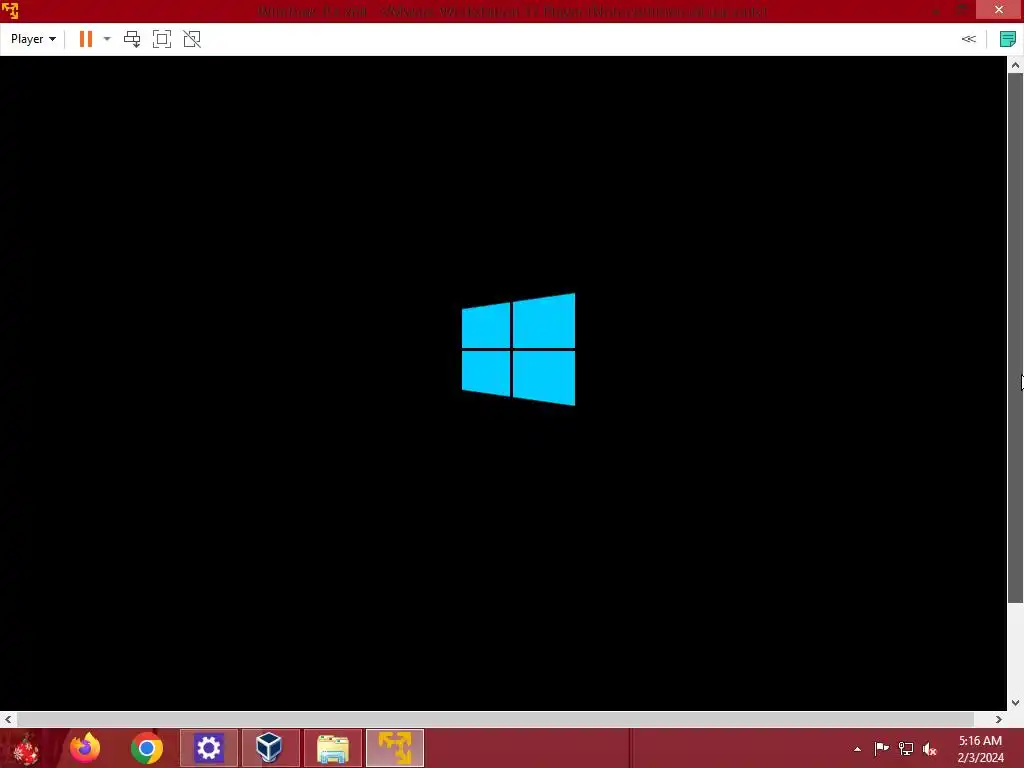Switch to VirtualBox on the taskbar

271,748
